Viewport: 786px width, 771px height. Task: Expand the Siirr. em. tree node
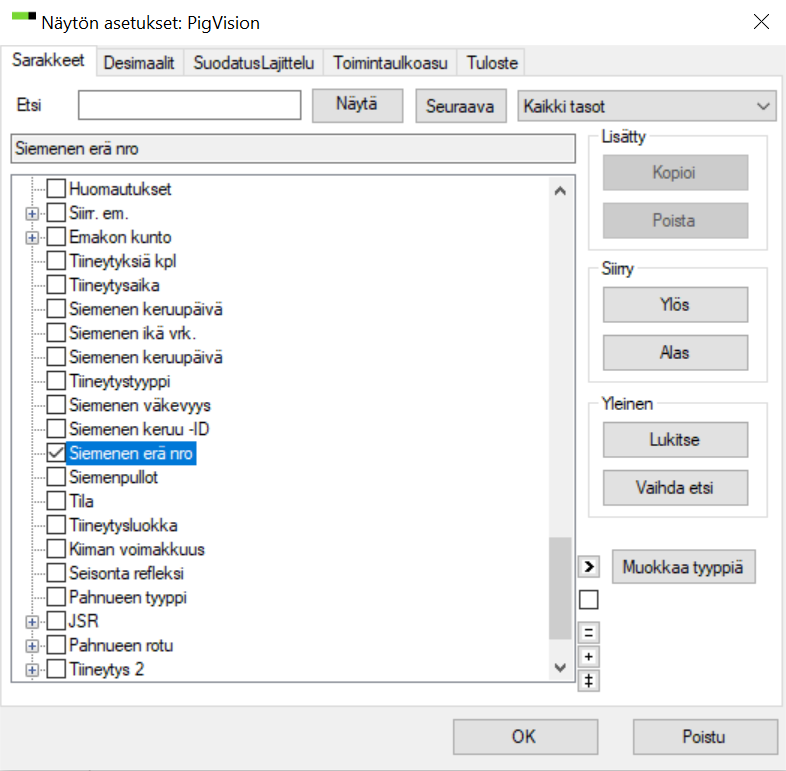(x=32, y=214)
